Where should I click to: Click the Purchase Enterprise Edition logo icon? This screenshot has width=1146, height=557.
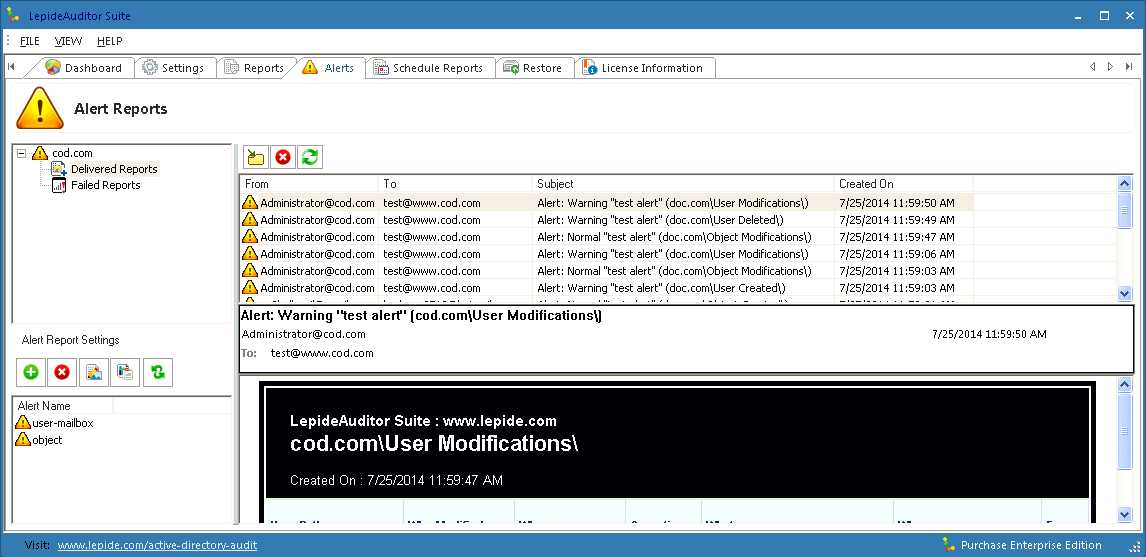(x=949, y=545)
